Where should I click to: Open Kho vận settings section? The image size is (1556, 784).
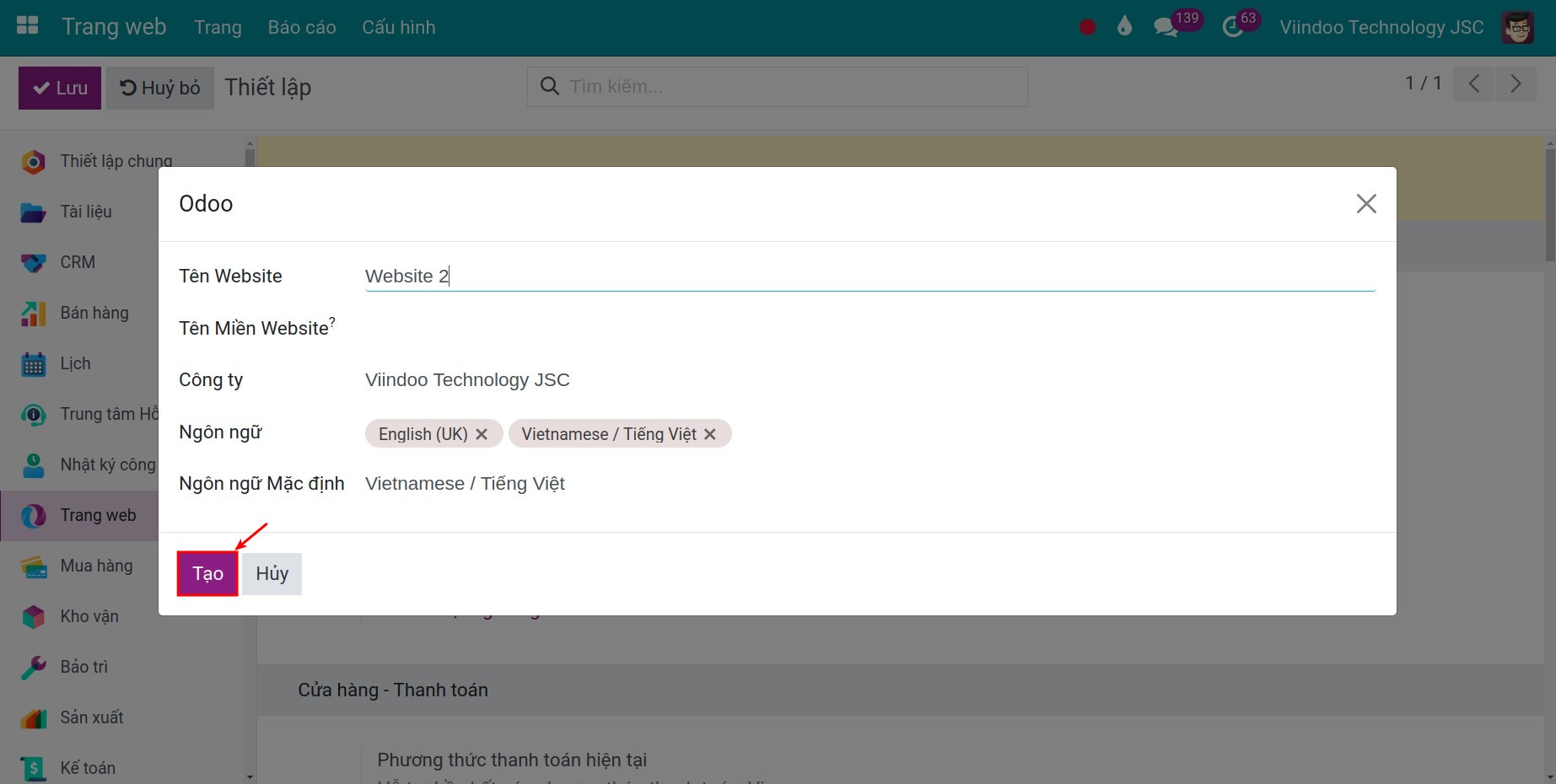coord(121,616)
